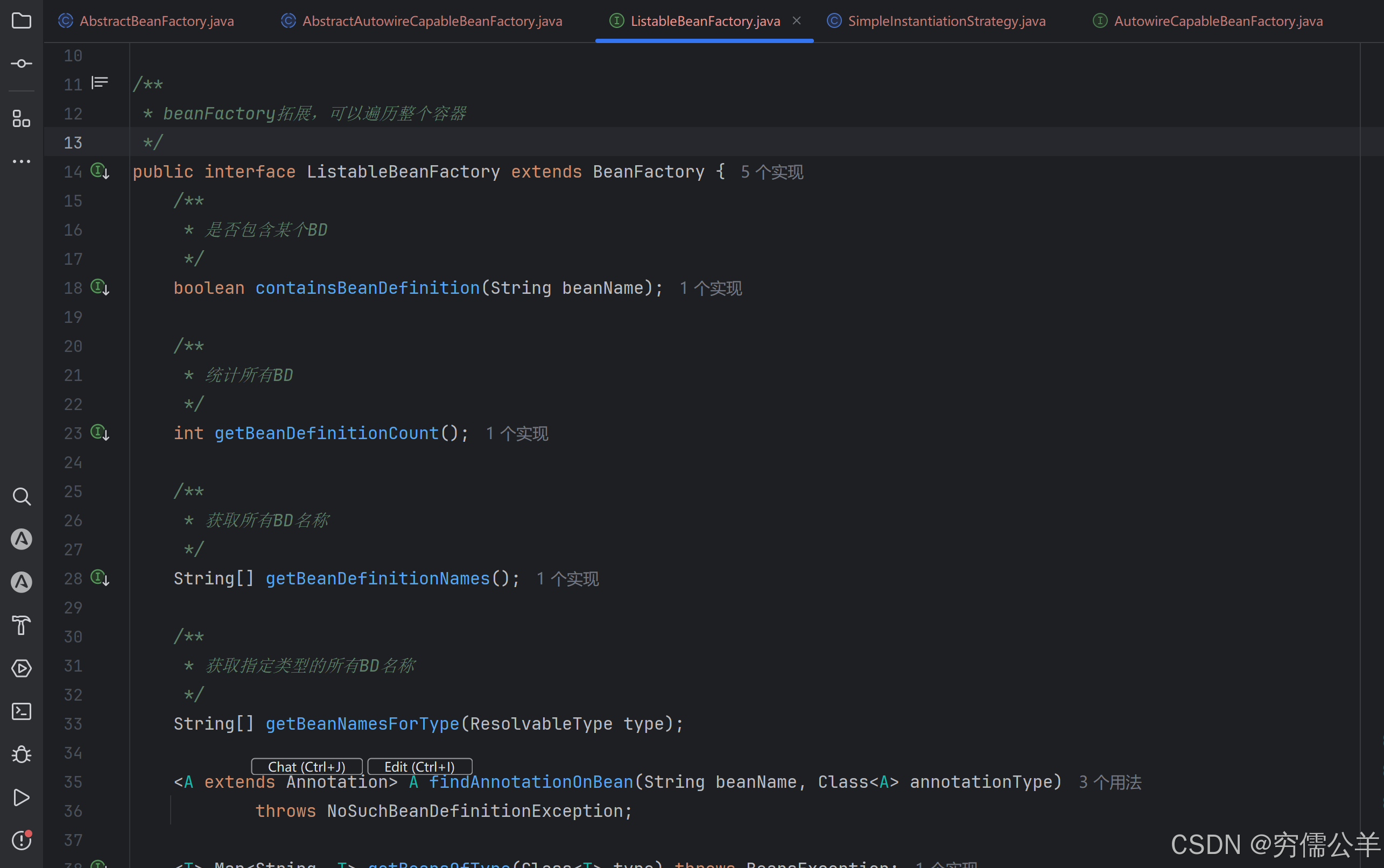Screen dimensions: 1384x868
Task: Click the More tool windows ellipsis
Action: 21,162
